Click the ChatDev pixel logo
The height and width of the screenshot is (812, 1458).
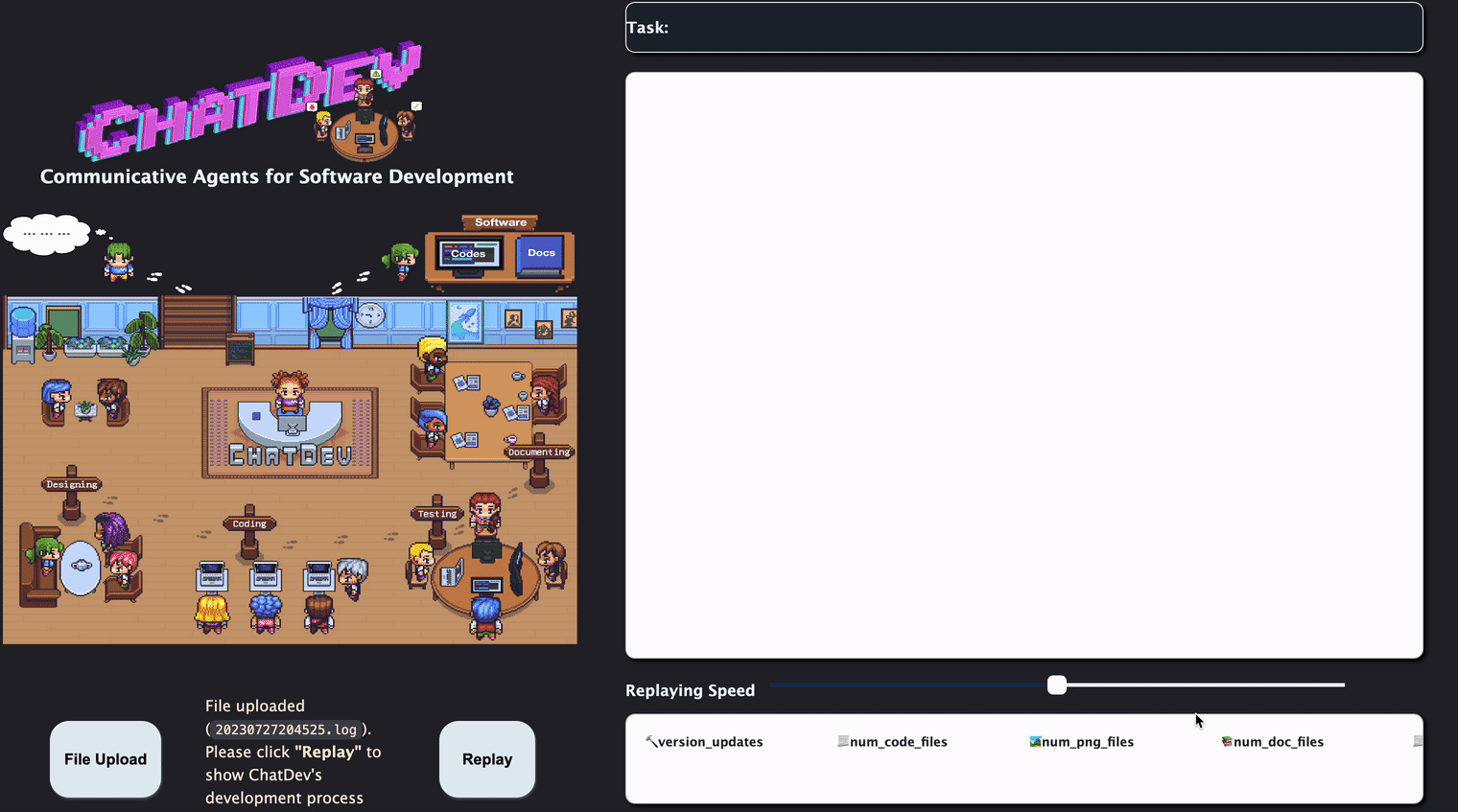(249, 102)
